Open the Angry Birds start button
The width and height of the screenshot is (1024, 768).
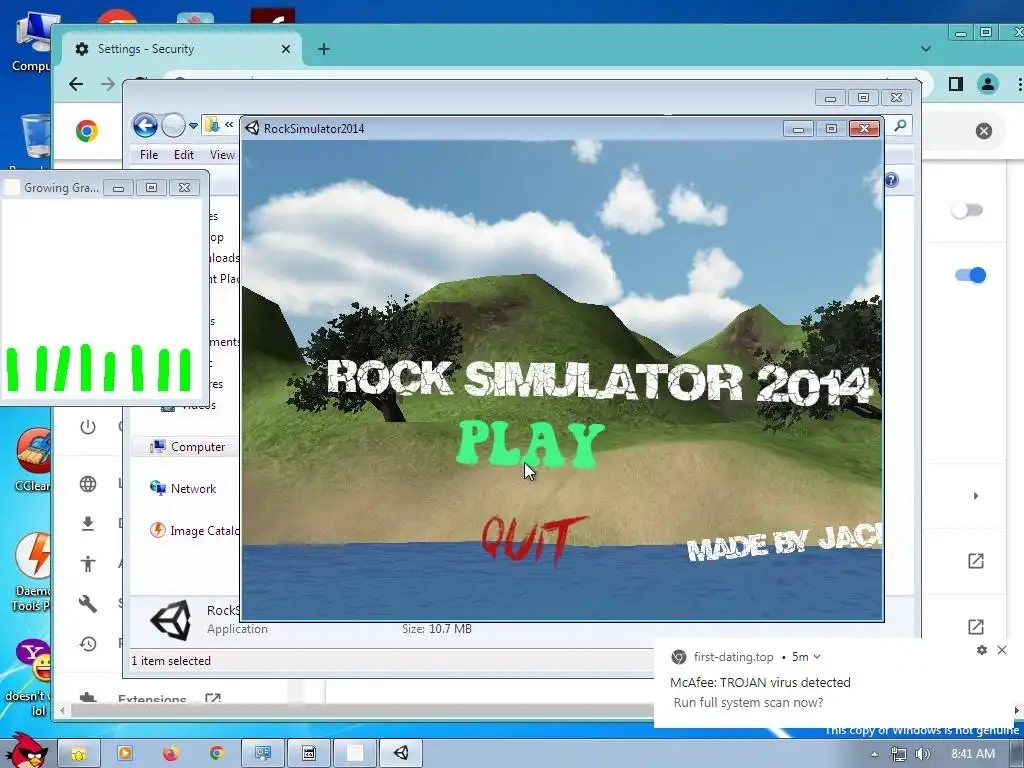coord(26,750)
